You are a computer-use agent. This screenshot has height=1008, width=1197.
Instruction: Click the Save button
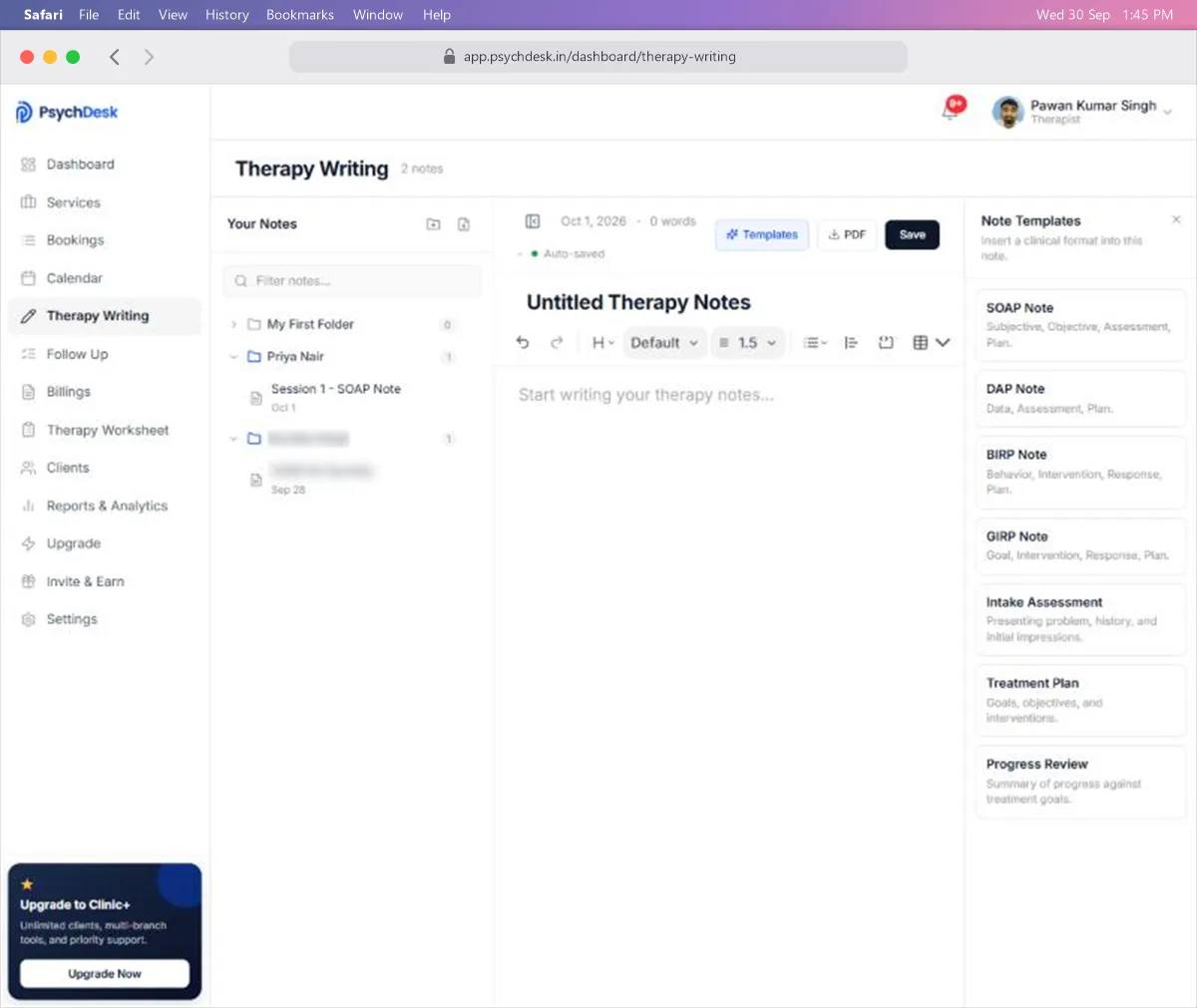point(912,234)
